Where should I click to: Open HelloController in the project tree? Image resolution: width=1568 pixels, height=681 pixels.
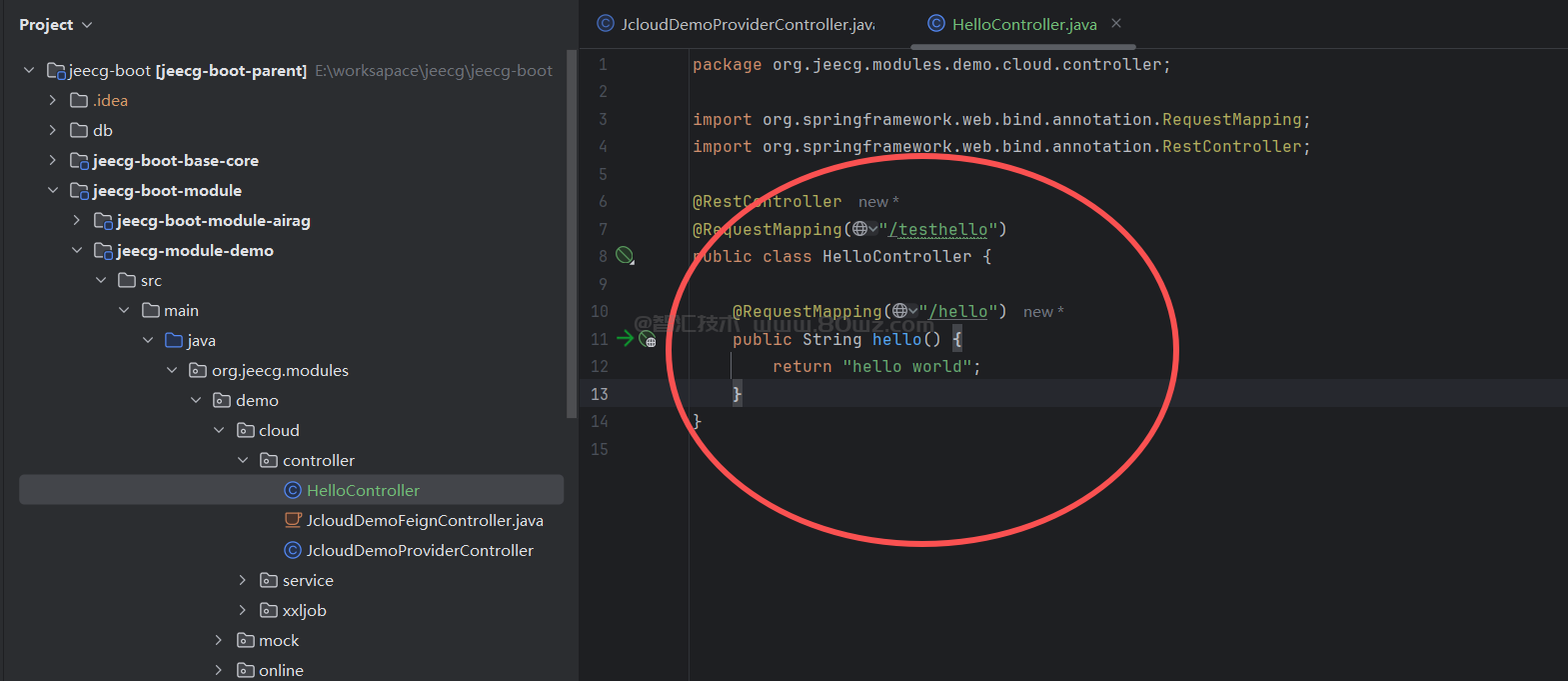coord(363,490)
